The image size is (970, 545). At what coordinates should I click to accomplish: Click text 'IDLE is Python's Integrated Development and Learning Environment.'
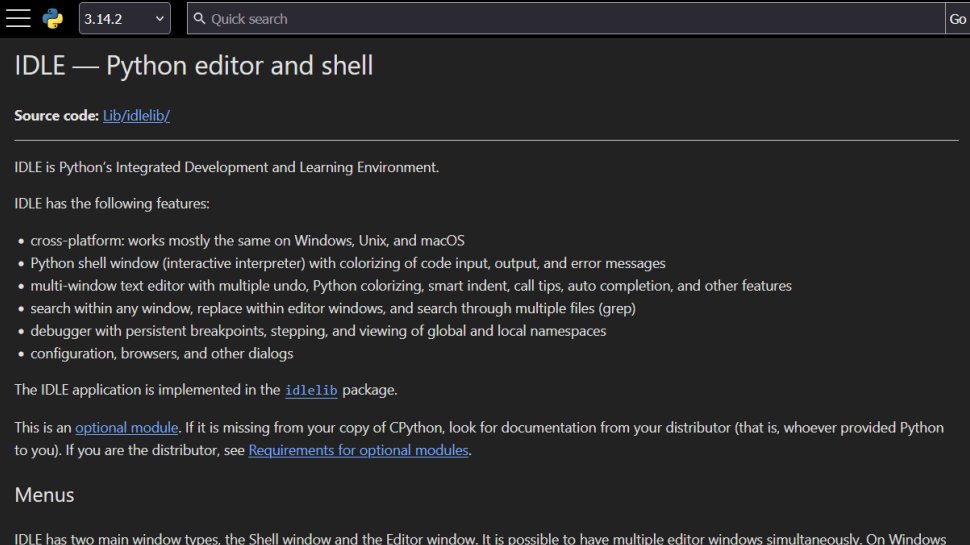coord(226,167)
